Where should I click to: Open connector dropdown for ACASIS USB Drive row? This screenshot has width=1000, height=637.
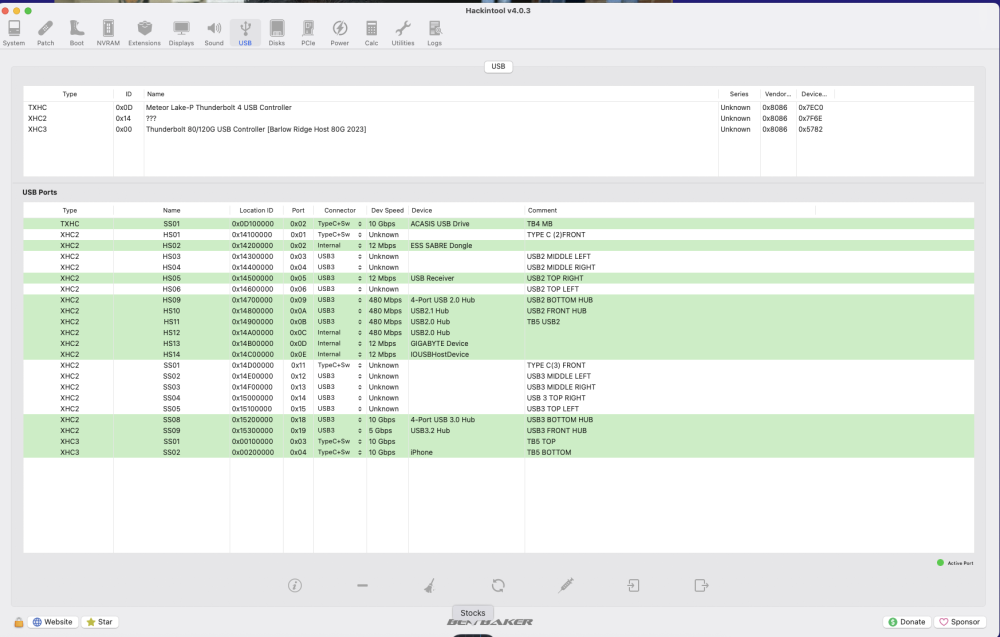(x=339, y=224)
